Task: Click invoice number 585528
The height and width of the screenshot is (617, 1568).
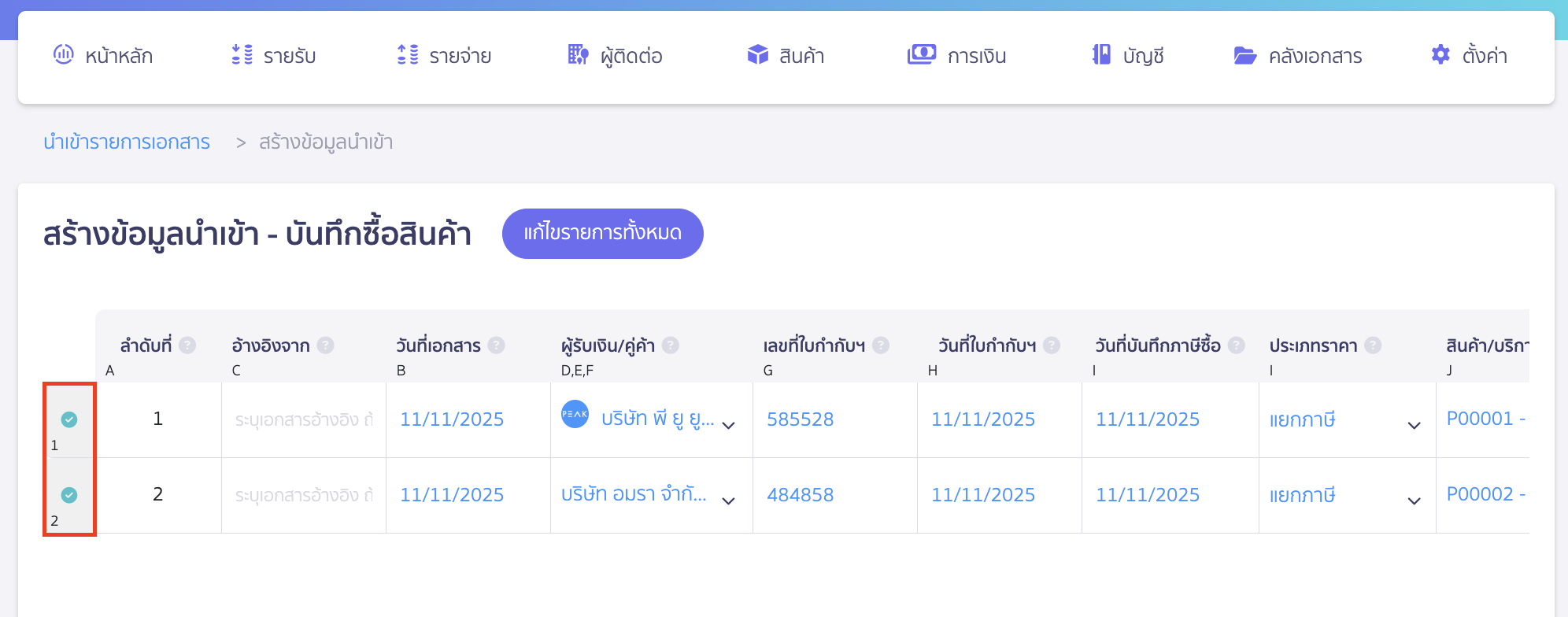Action: click(801, 419)
